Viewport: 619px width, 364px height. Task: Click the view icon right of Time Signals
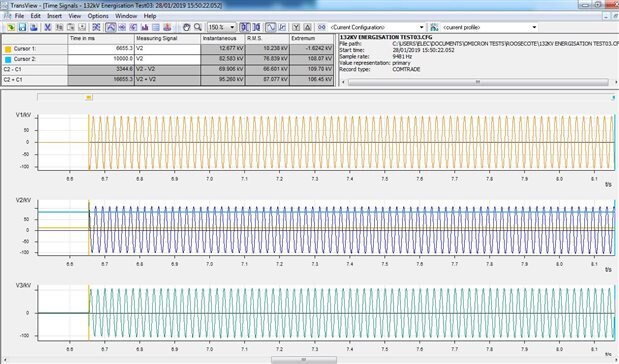coord(122,27)
